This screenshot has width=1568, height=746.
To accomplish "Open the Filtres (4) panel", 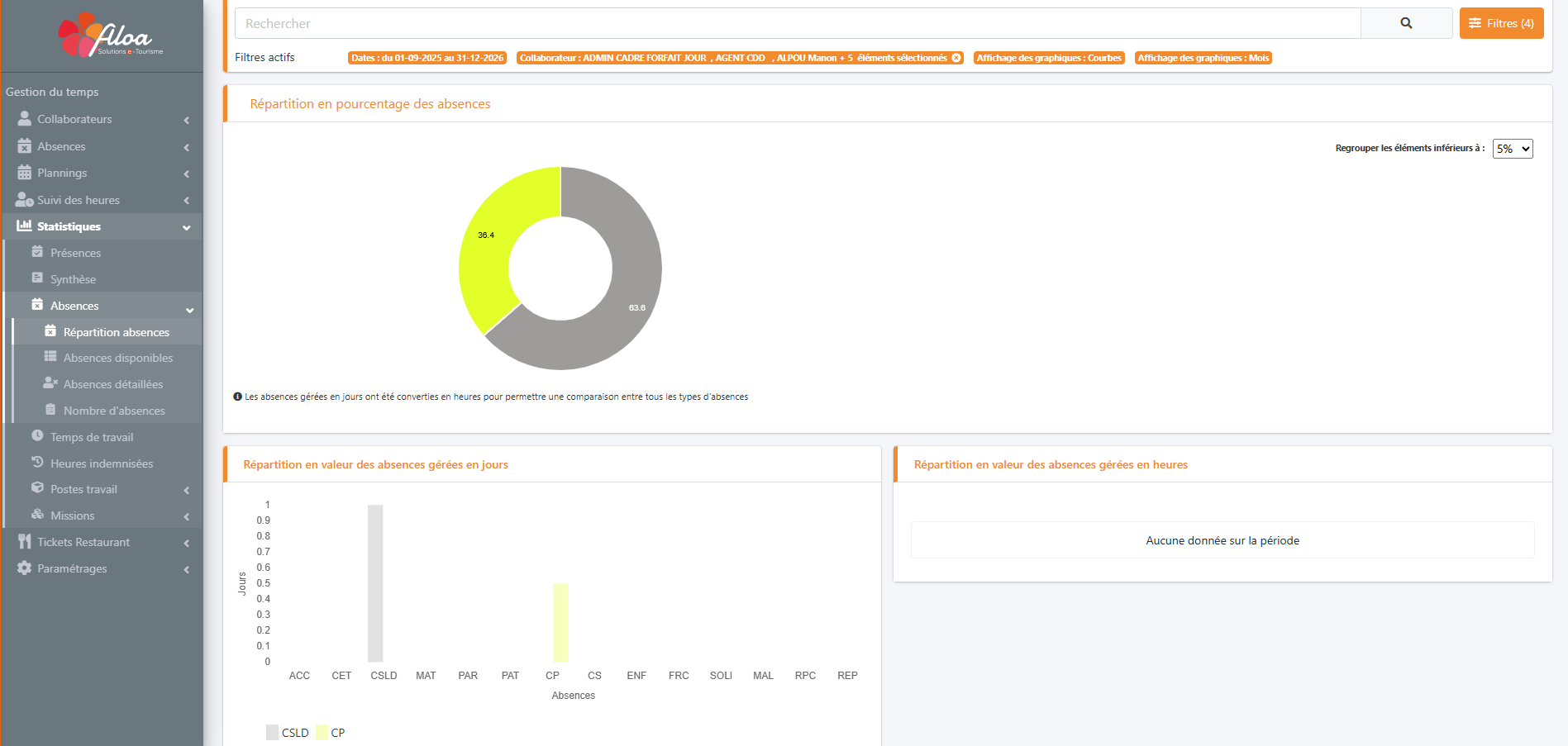I will click(x=1501, y=23).
